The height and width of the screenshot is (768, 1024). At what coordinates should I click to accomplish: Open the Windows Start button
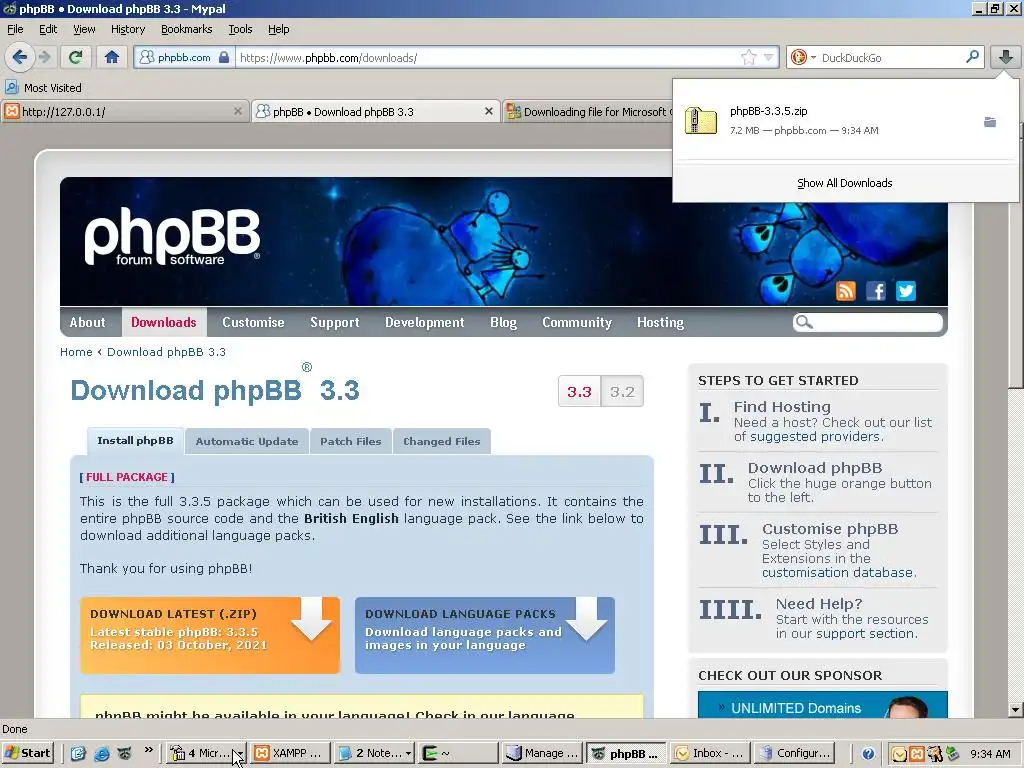coord(27,753)
